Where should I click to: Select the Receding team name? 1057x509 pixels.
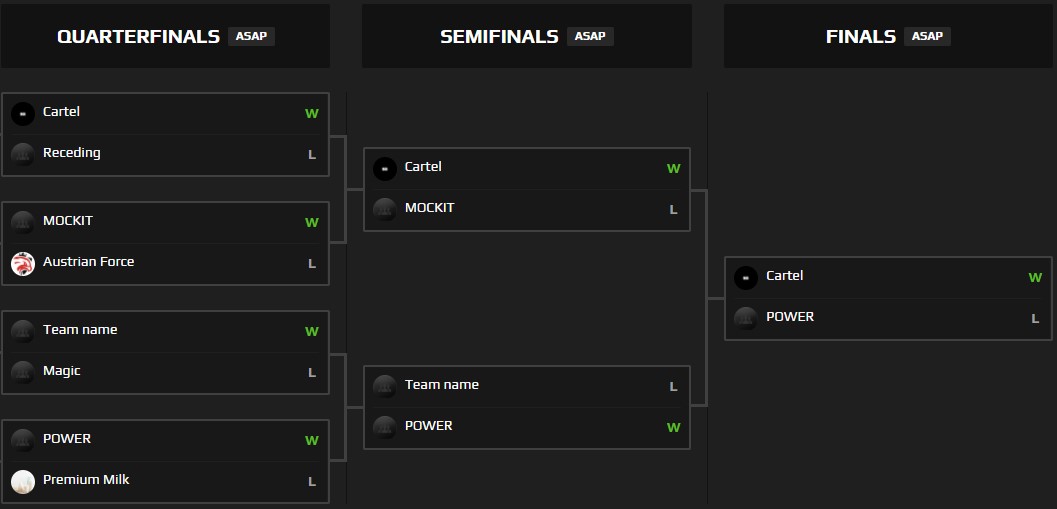(x=71, y=153)
